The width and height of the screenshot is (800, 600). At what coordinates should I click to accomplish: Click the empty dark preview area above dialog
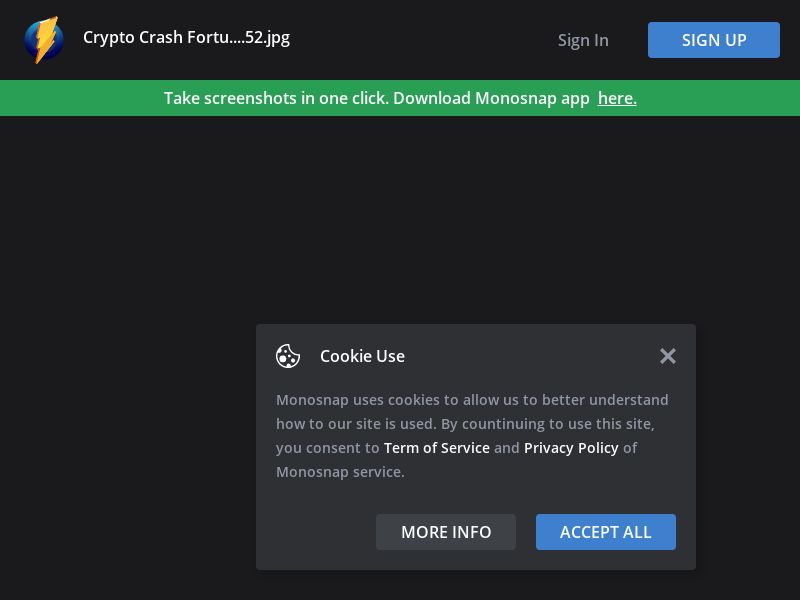[x=400, y=220]
